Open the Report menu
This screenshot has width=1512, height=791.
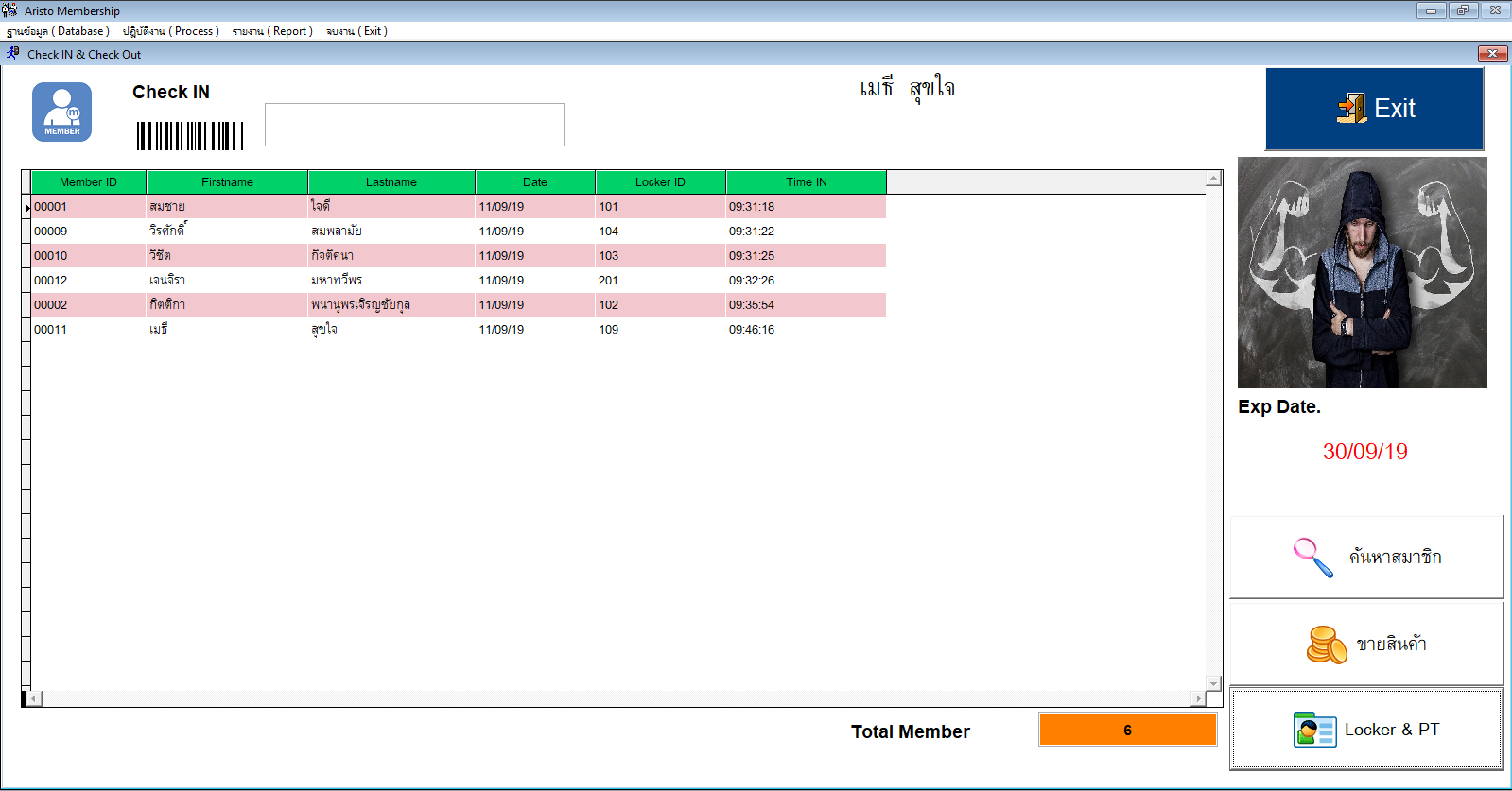tap(272, 31)
